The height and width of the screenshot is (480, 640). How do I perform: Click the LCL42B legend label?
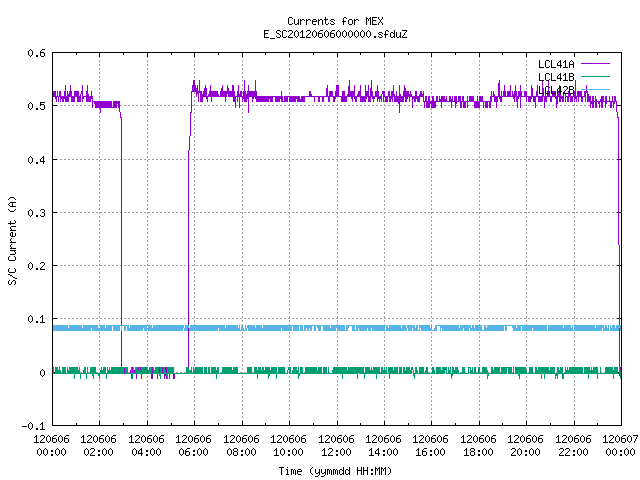[556, 90]
